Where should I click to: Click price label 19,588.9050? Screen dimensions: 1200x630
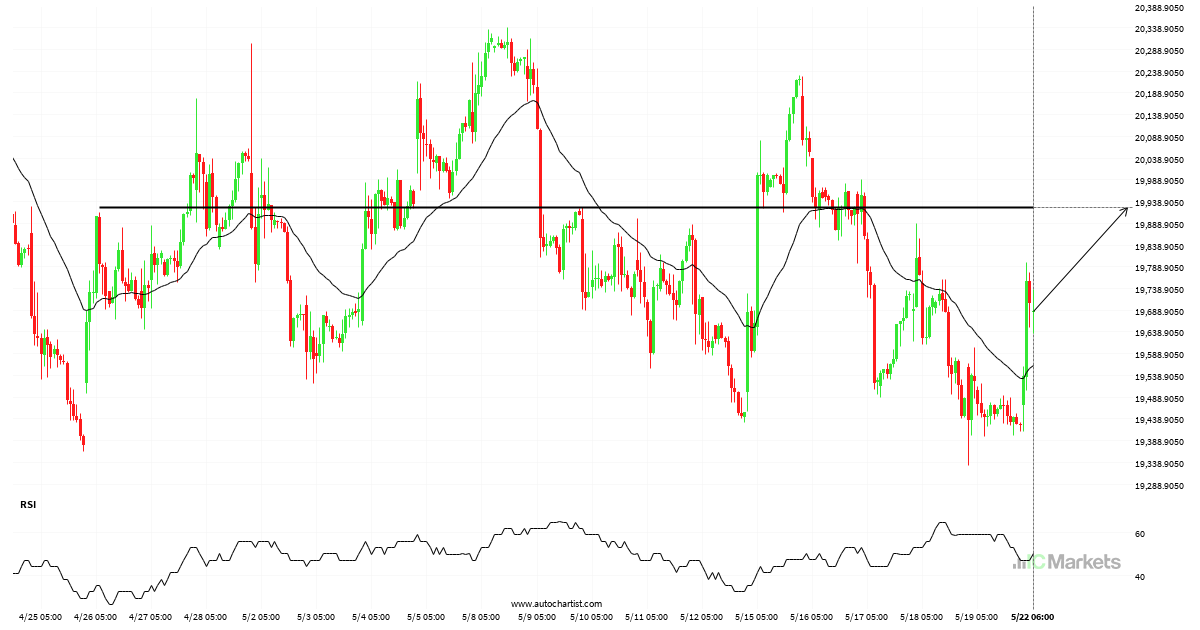click(x=1161, y=356)
